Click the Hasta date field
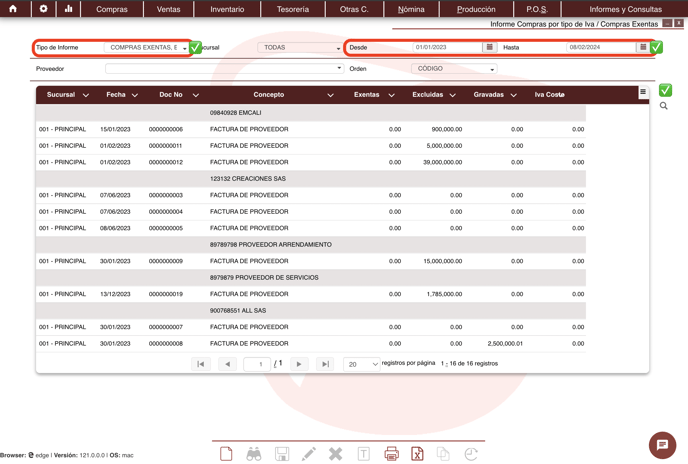The height and width of the screenshot is (464, 688). tap(600, 47)
